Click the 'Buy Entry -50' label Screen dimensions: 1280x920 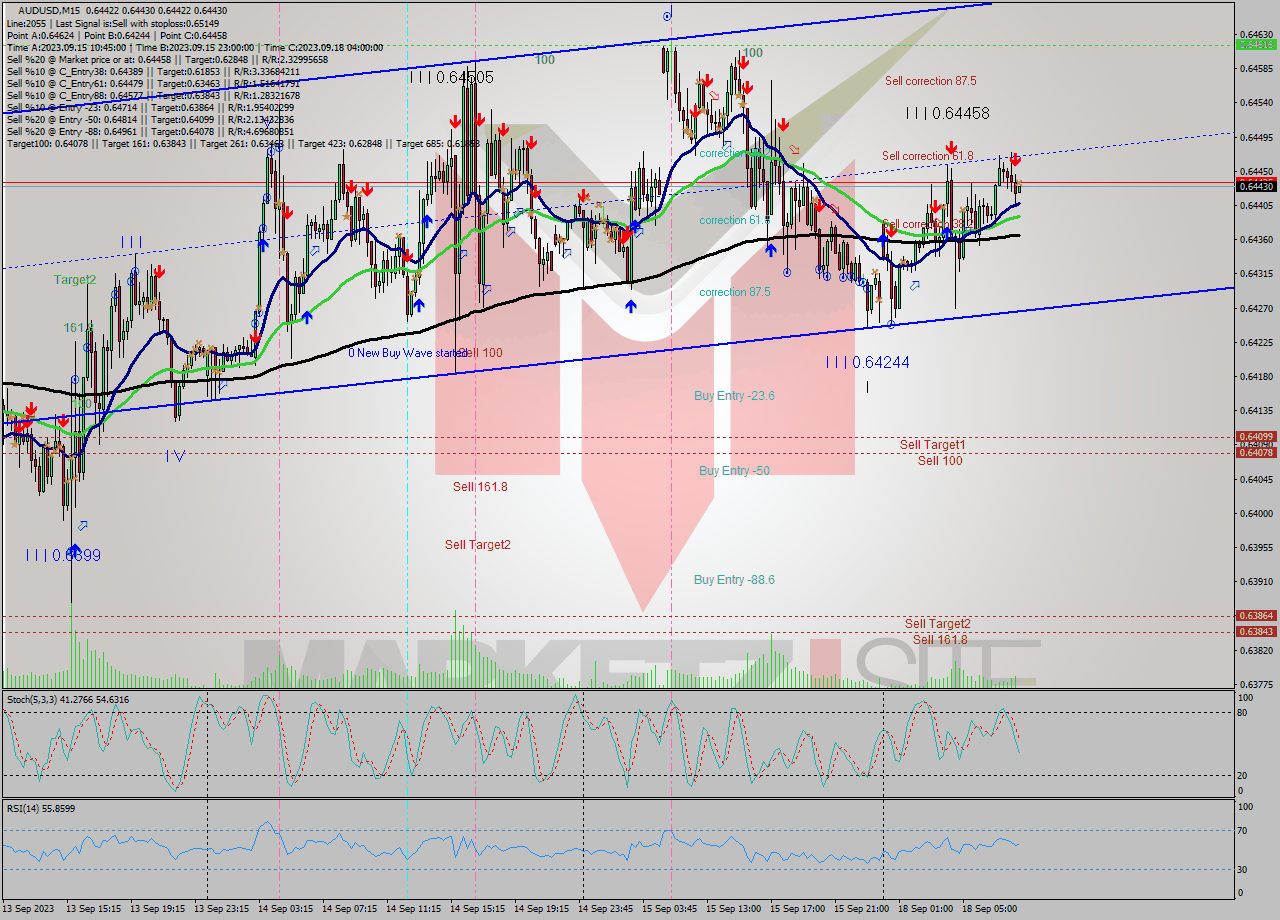tap(734, 470)
